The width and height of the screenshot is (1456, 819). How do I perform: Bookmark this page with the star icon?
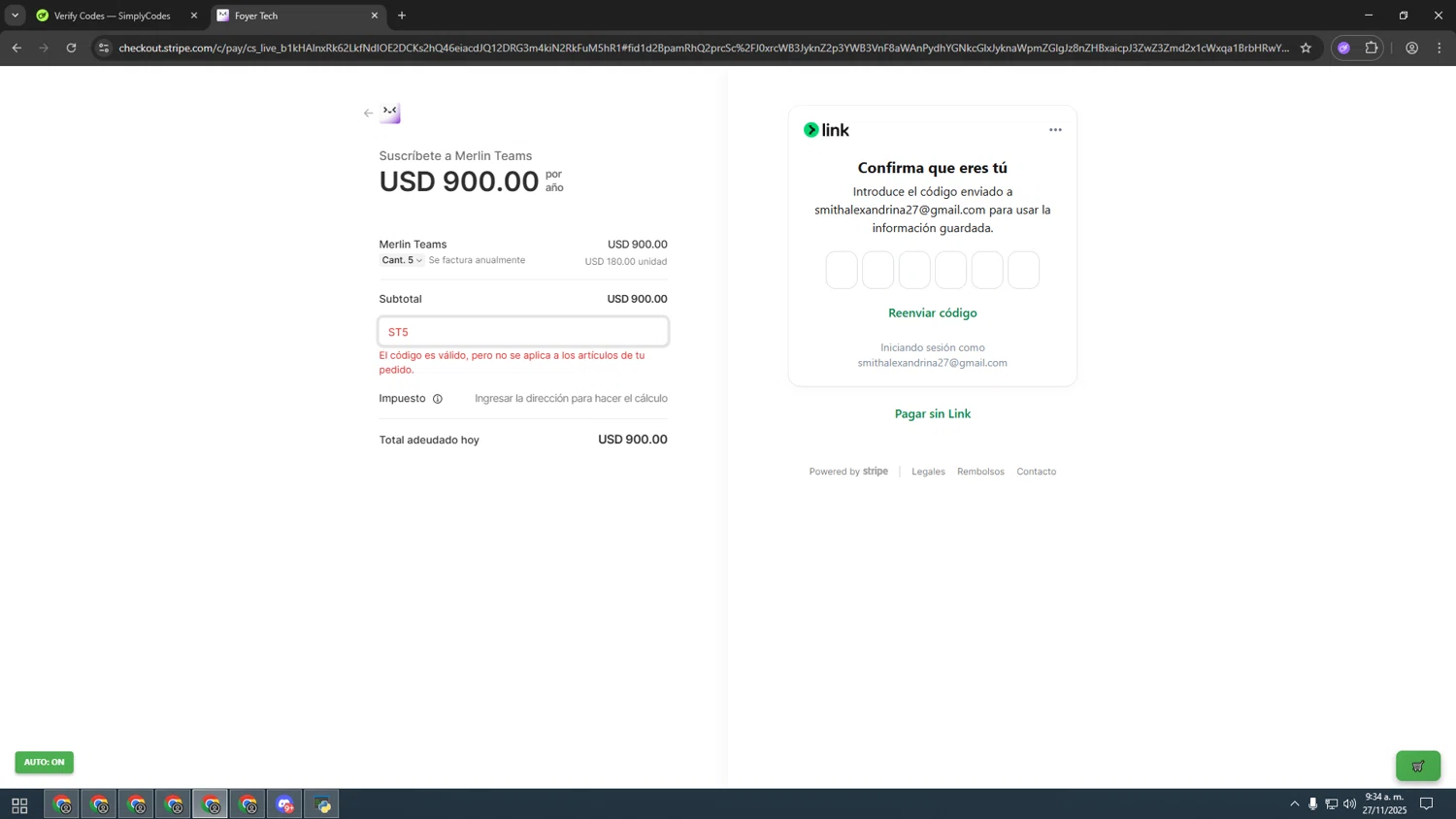click(x=1306, y=48)
